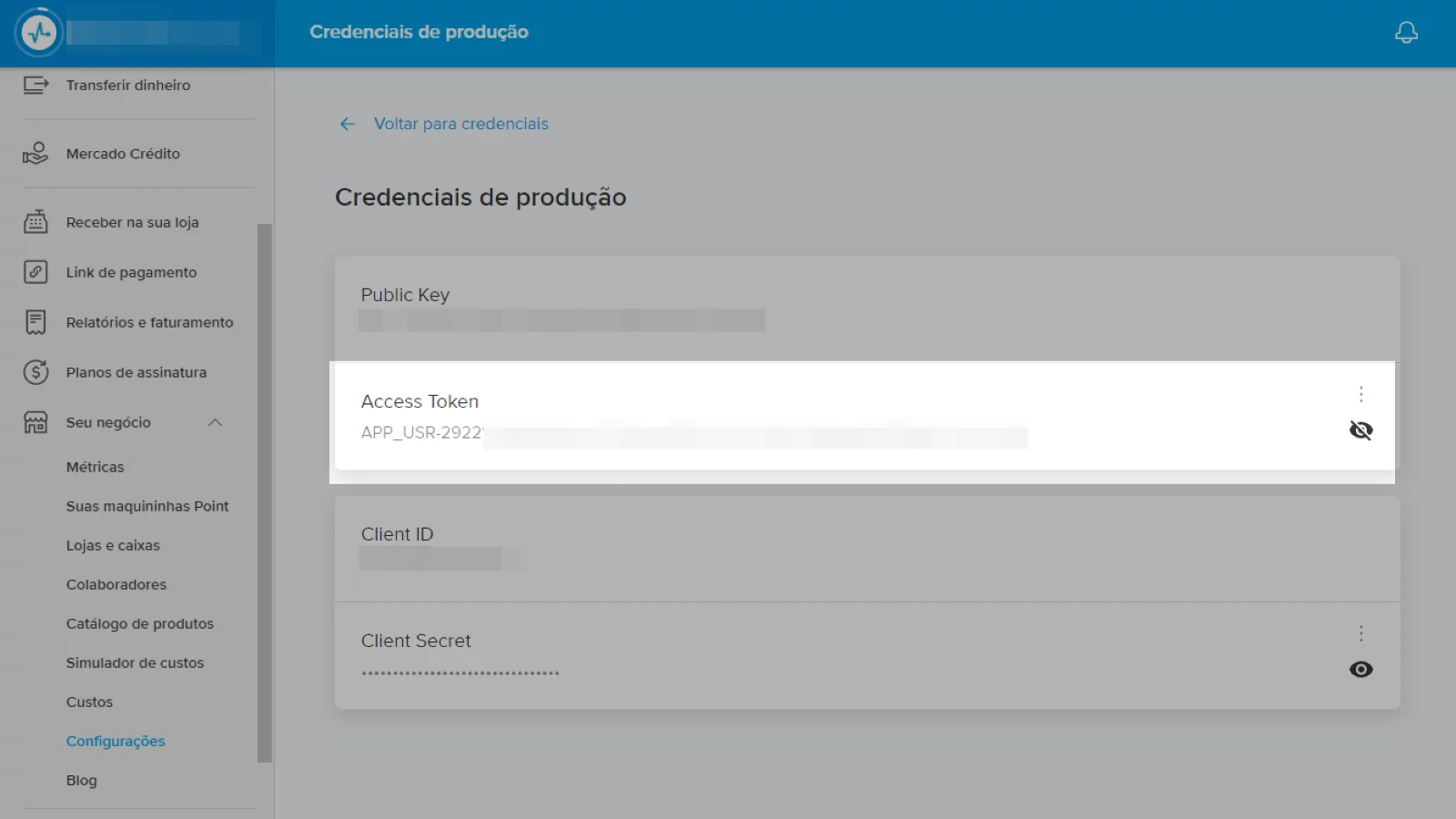Click the Receber na sua loja register icon
This screenshot has height=819, width=1456.
(35, 222)
